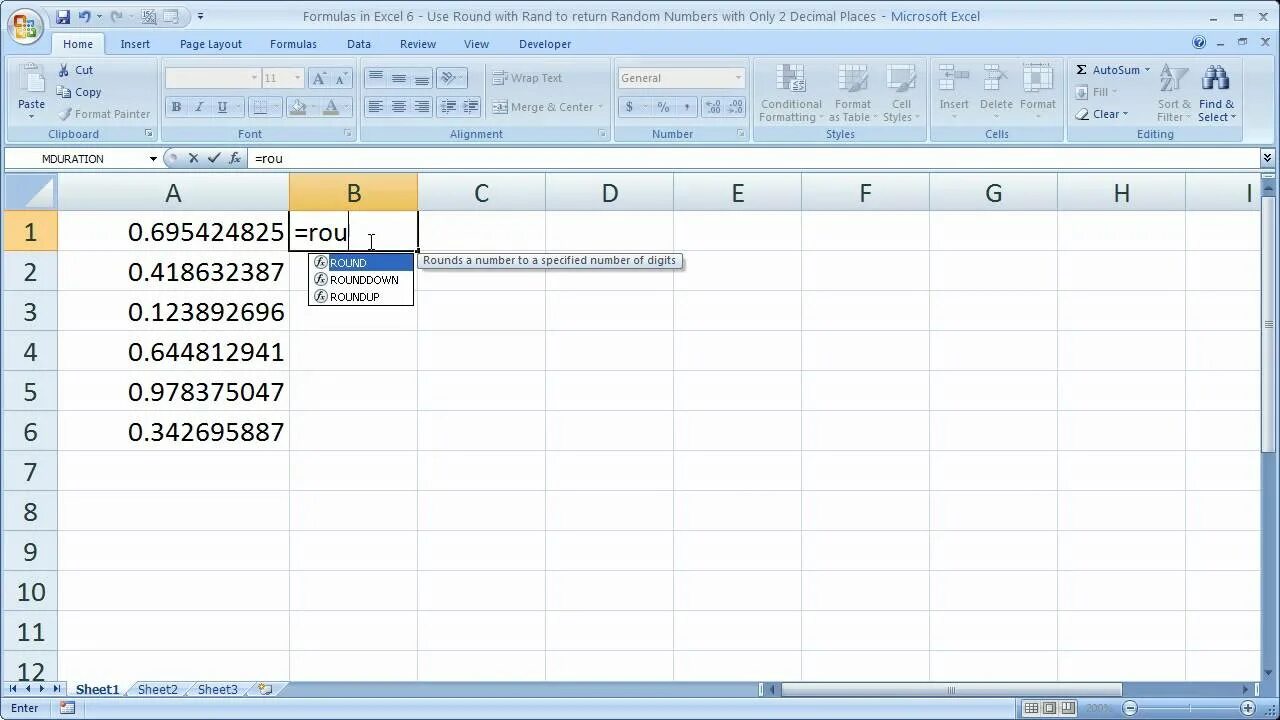This screenshot has width=1280, height=720.
Task: Apply the font color
Action: (331, 107)
